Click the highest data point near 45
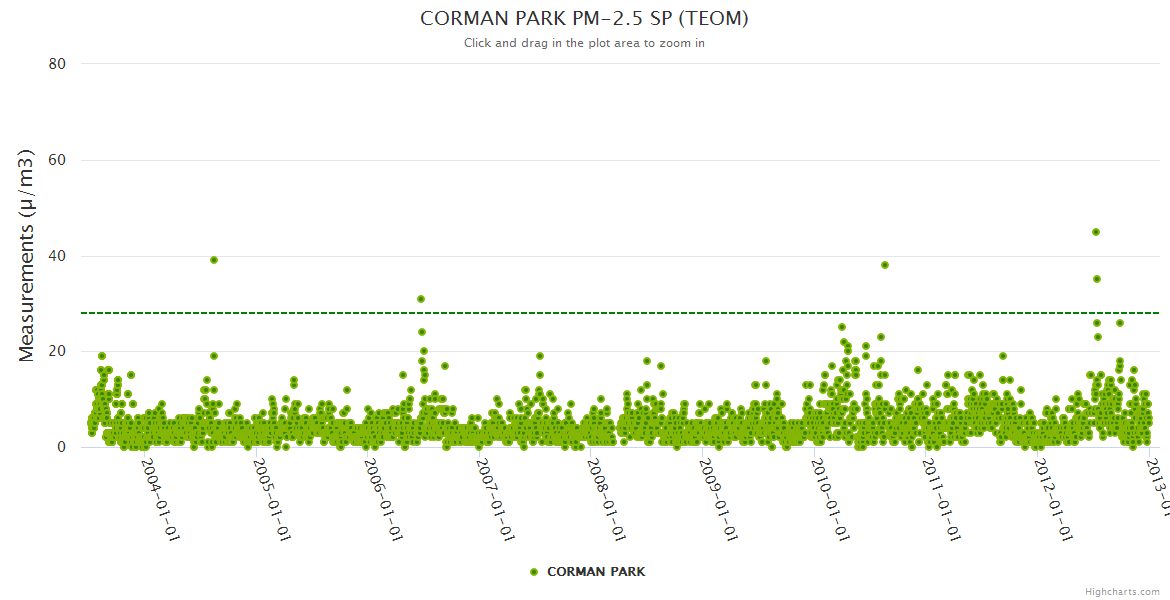The height and width of the screenshot is (600, 1170). click(x=1096, y=232)
